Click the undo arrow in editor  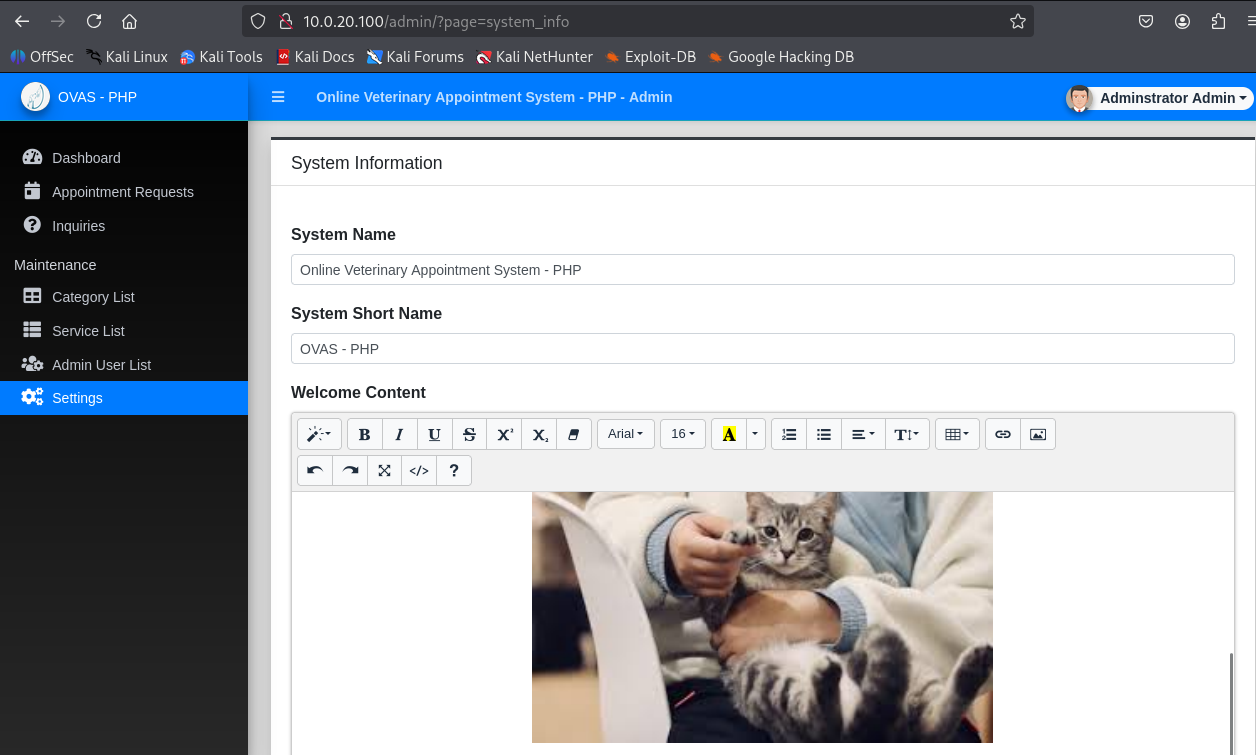pos(315,470)
